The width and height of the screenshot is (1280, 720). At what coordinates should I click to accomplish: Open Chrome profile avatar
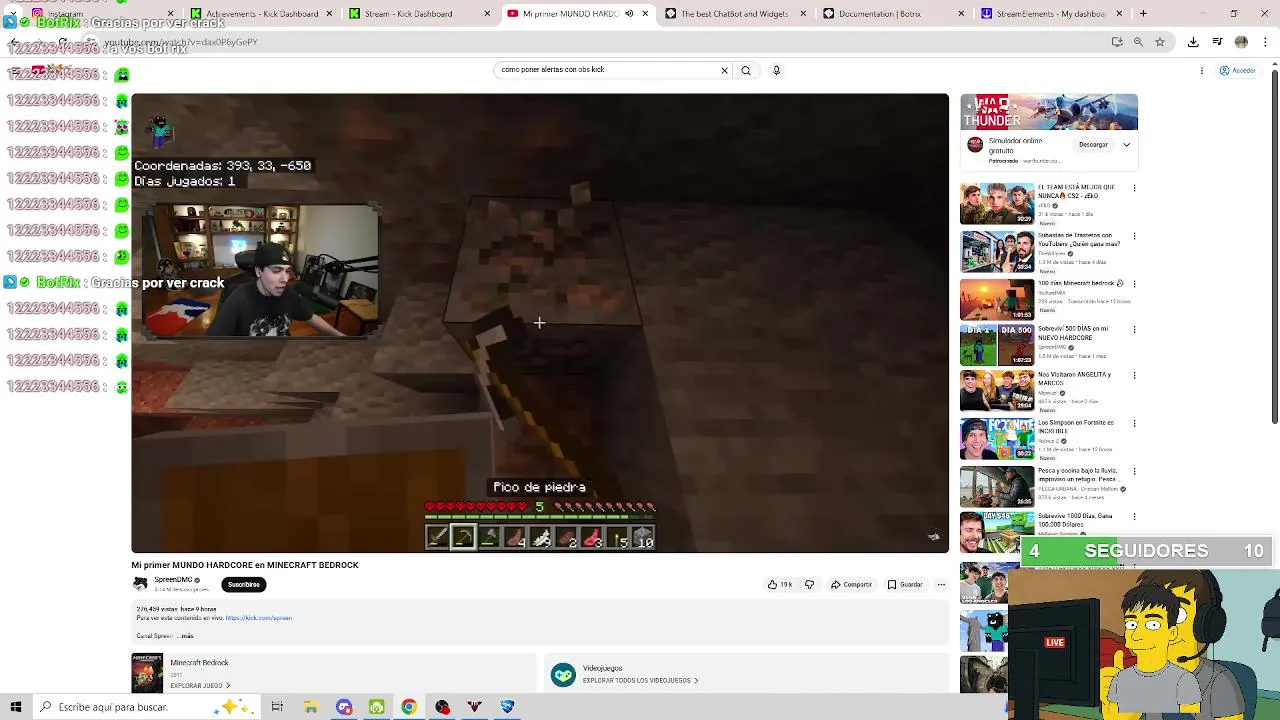pos(1241,42)
